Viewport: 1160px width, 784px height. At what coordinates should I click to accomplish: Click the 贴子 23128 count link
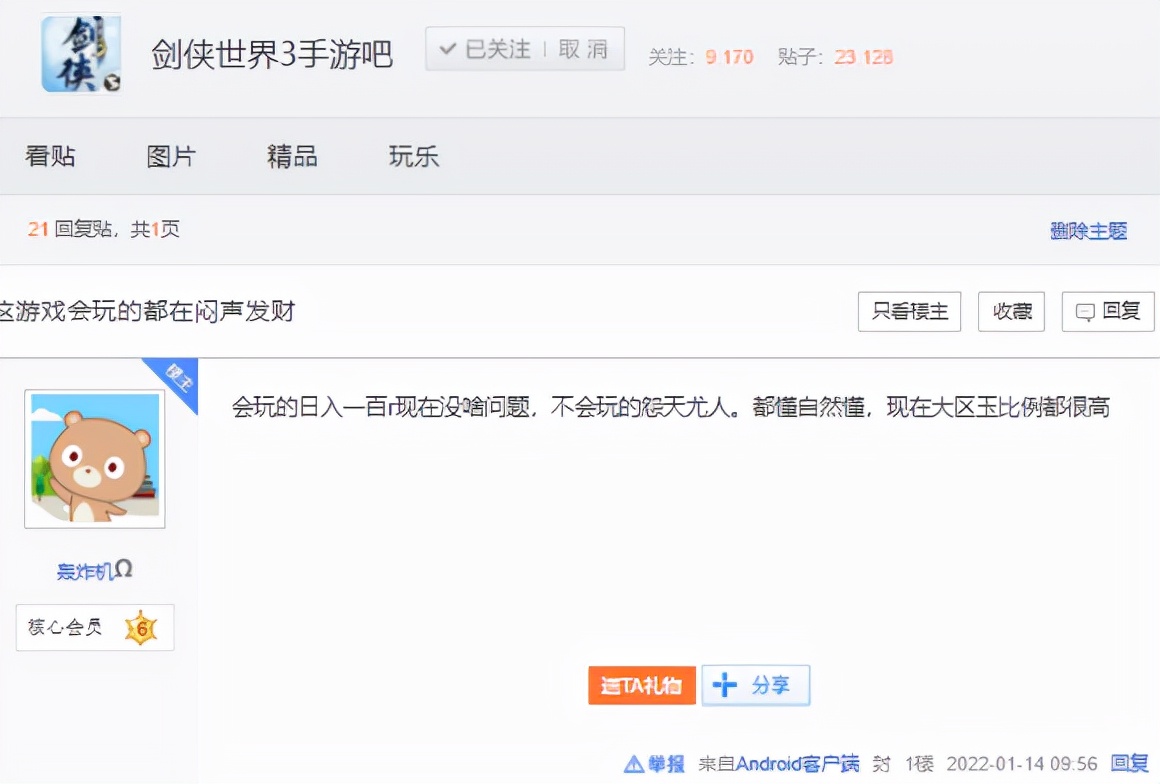864,58
